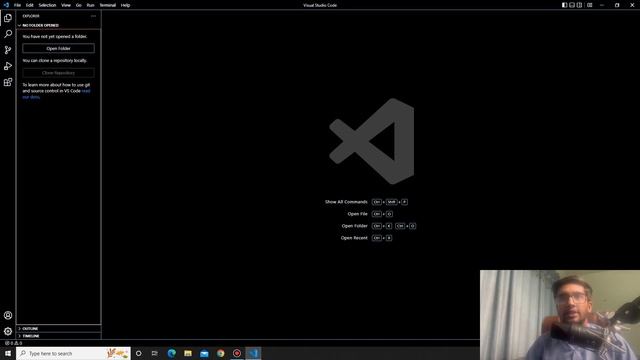640x360 pixels.
Task: Open the Search view in activity bar
Action: coord(8,34)
